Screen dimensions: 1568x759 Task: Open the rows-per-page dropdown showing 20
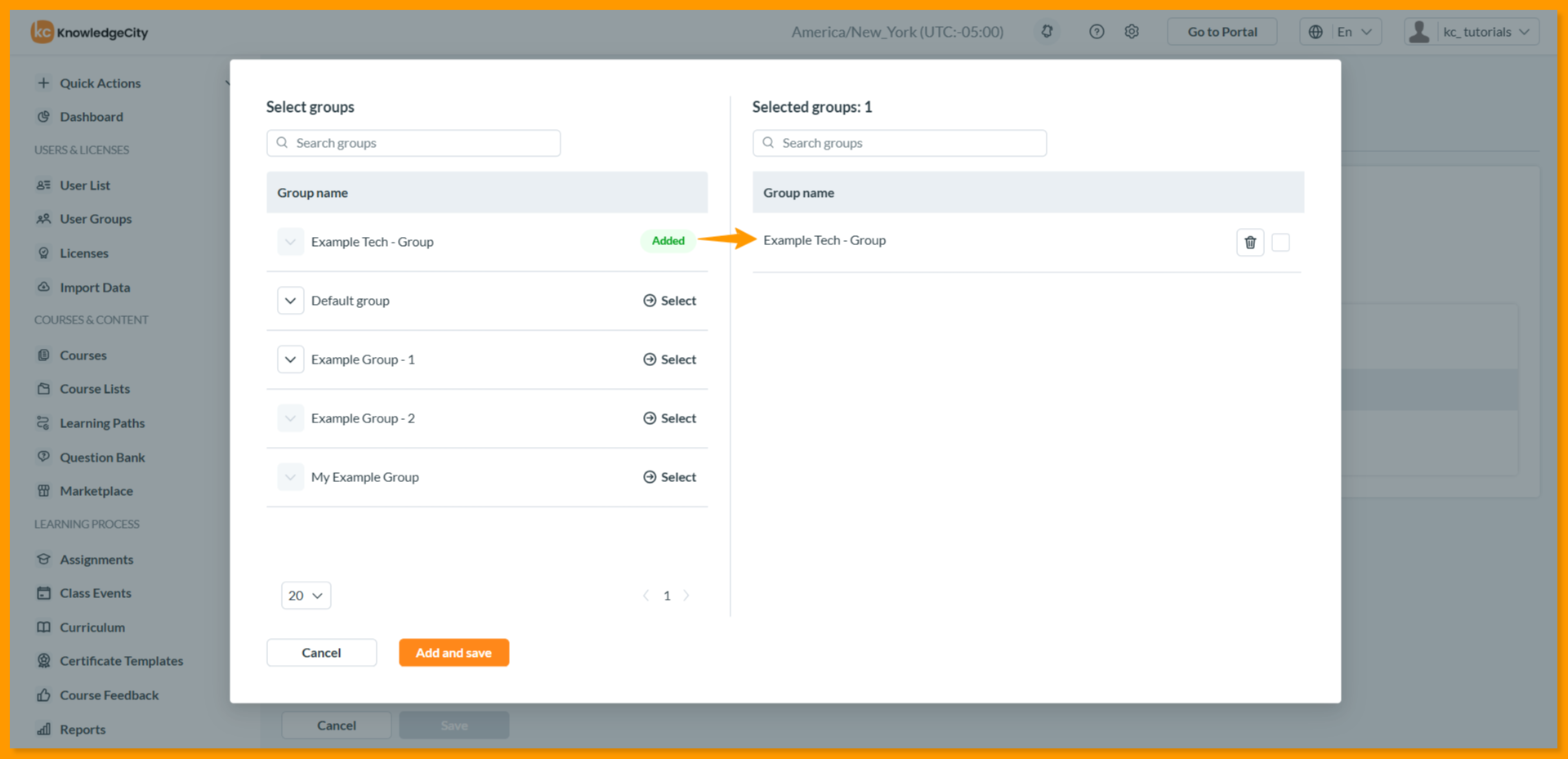click(x=306, y=596)
